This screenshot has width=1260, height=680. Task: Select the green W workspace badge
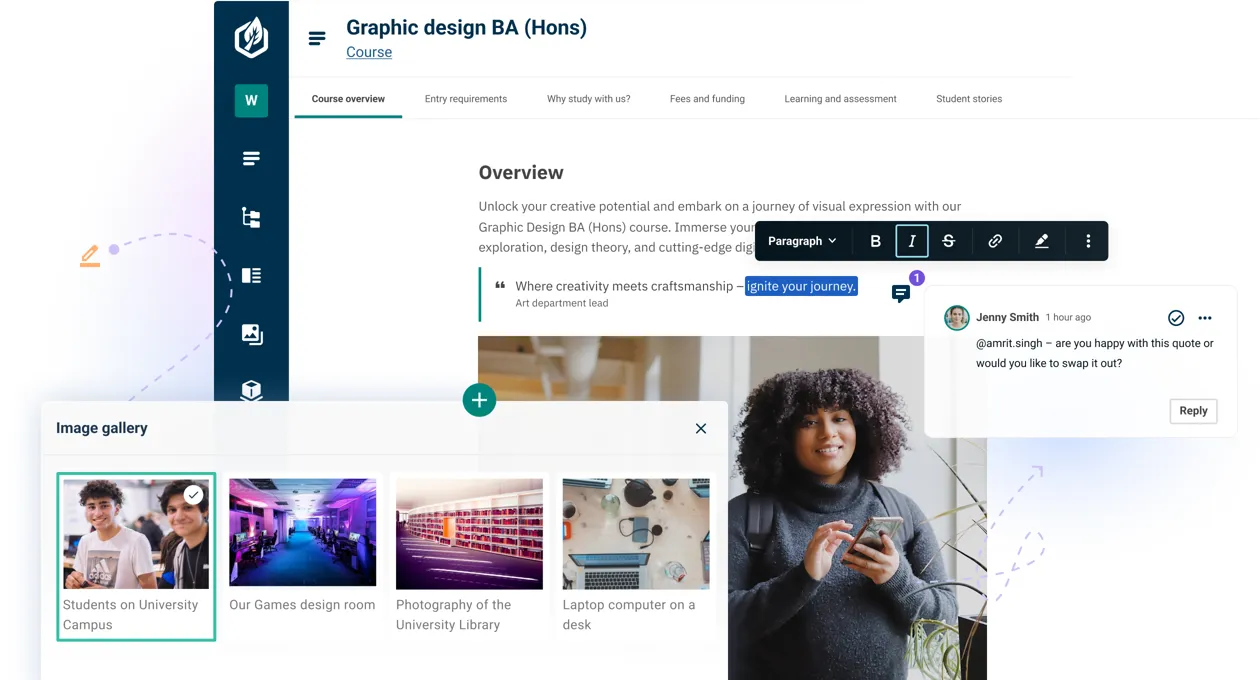pyautogui.click(x=251, y=100)
